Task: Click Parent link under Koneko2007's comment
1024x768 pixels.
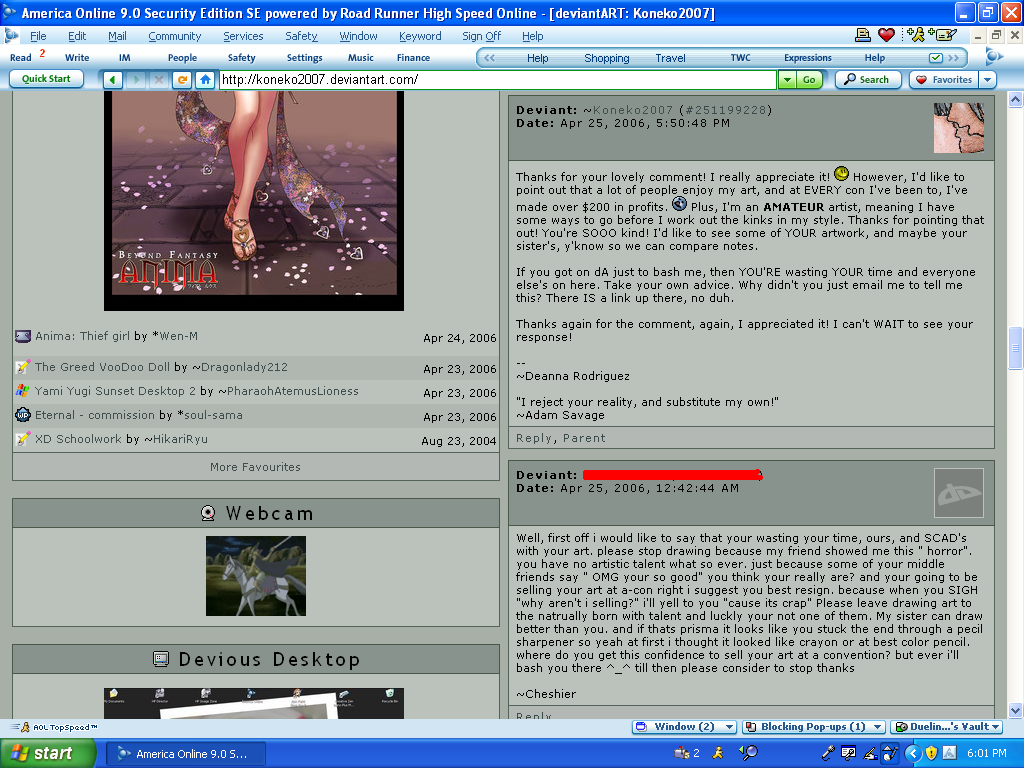Action: [x=584, y=438]
